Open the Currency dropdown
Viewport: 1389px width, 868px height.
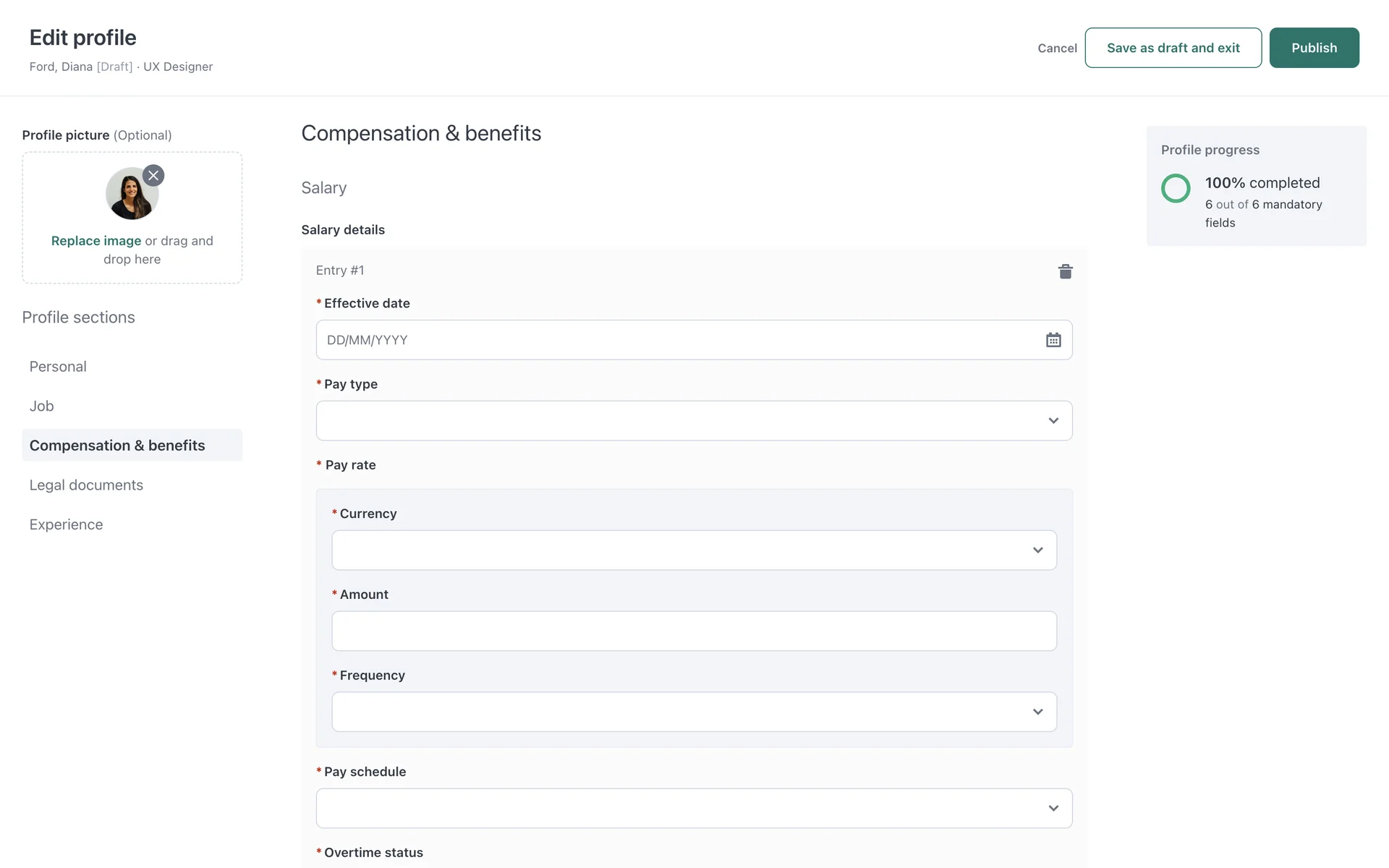pos(693,550)
